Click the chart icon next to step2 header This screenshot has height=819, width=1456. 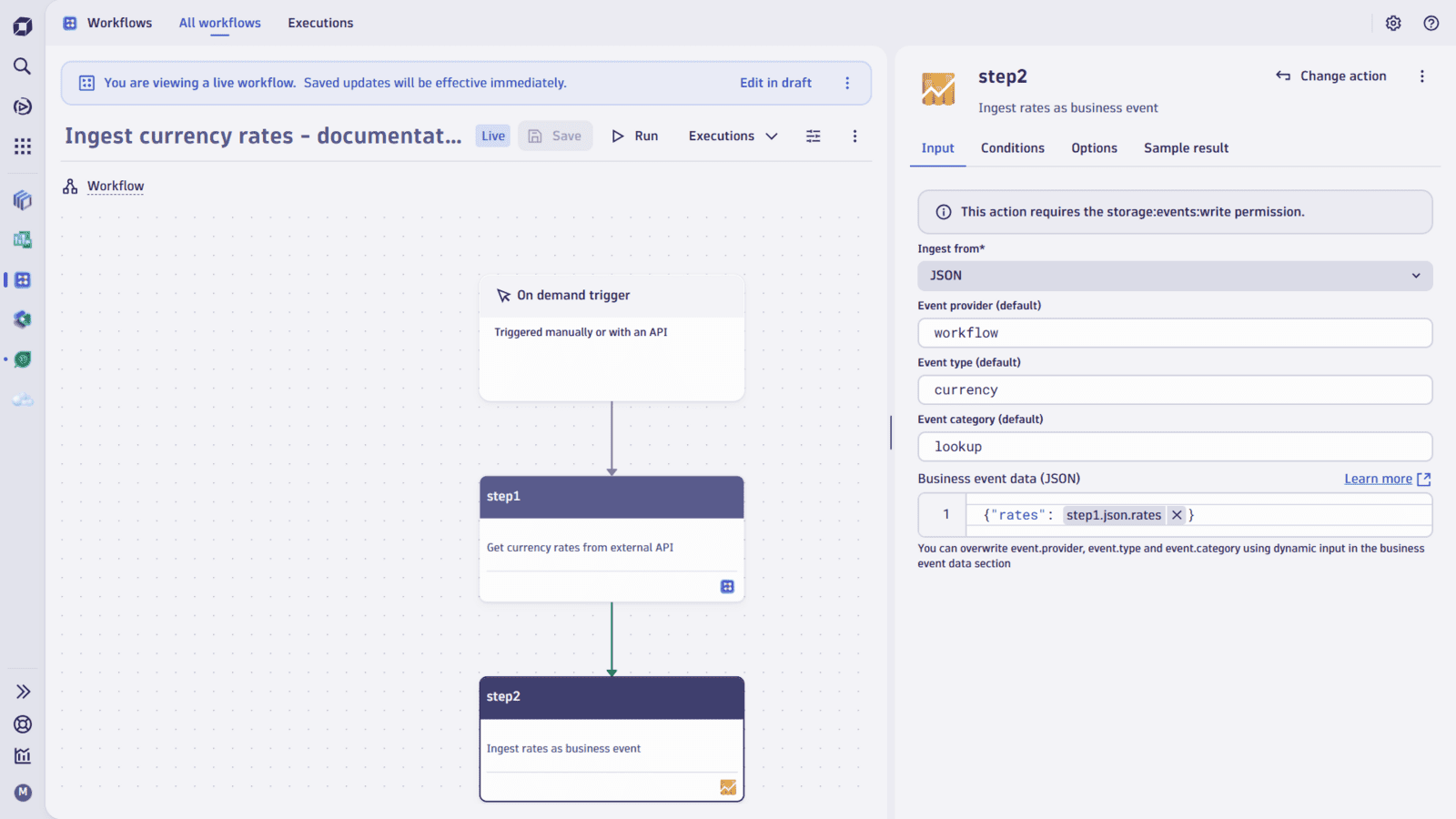(940, 89)
